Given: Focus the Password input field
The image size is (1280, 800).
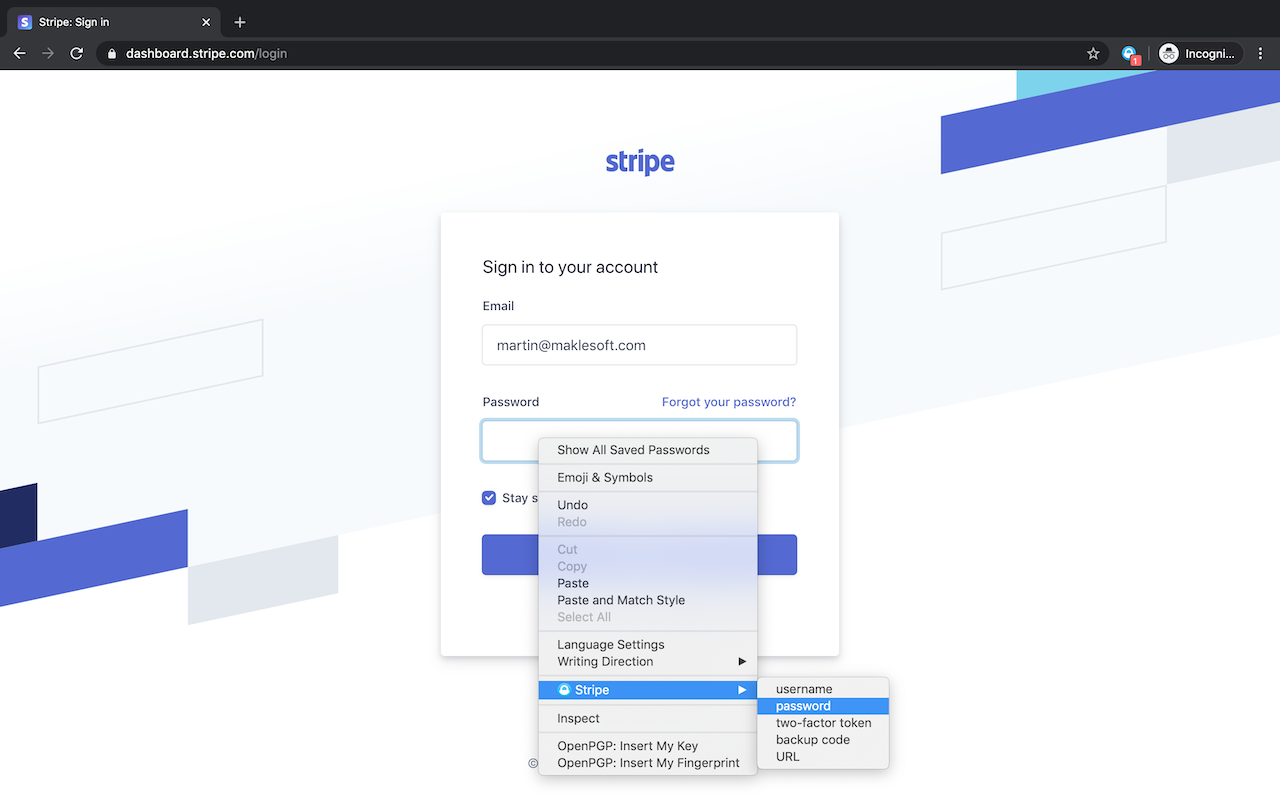Looking at the screenshot, I should point(639,441).
